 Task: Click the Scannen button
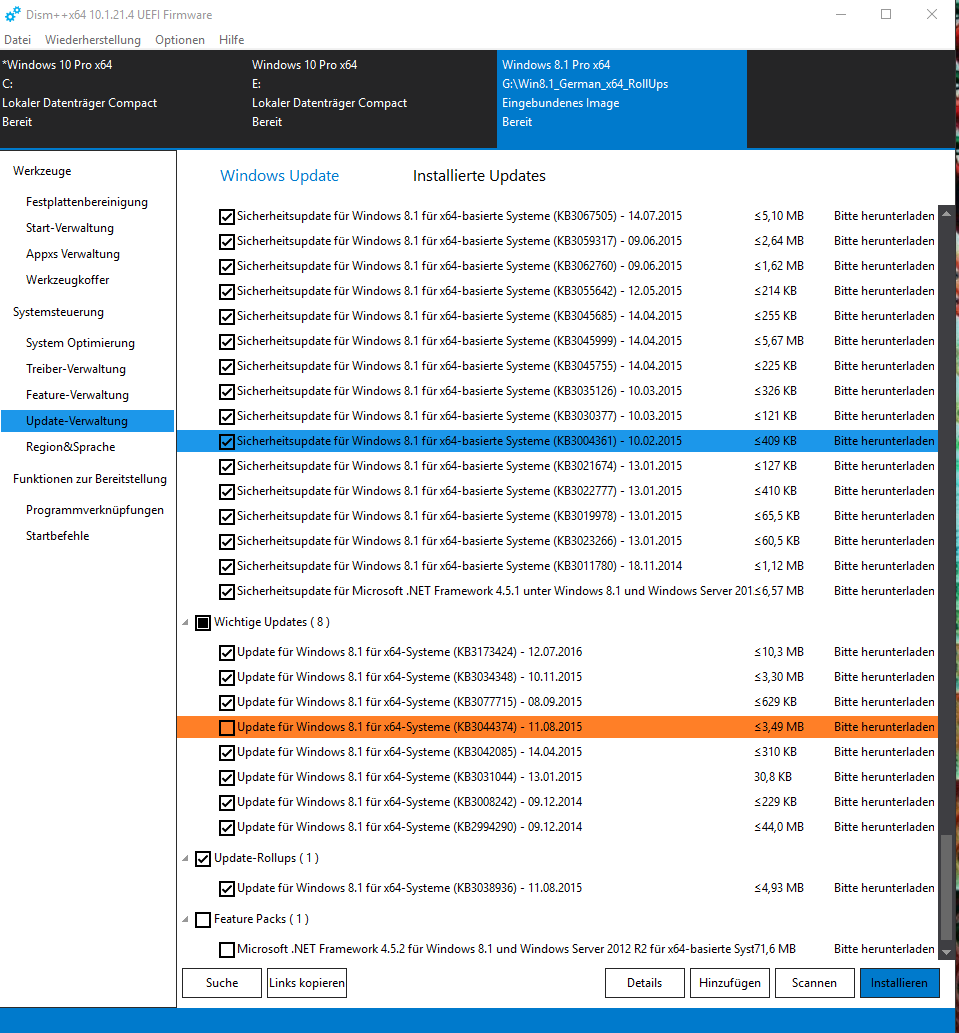[x=815, y=983]
